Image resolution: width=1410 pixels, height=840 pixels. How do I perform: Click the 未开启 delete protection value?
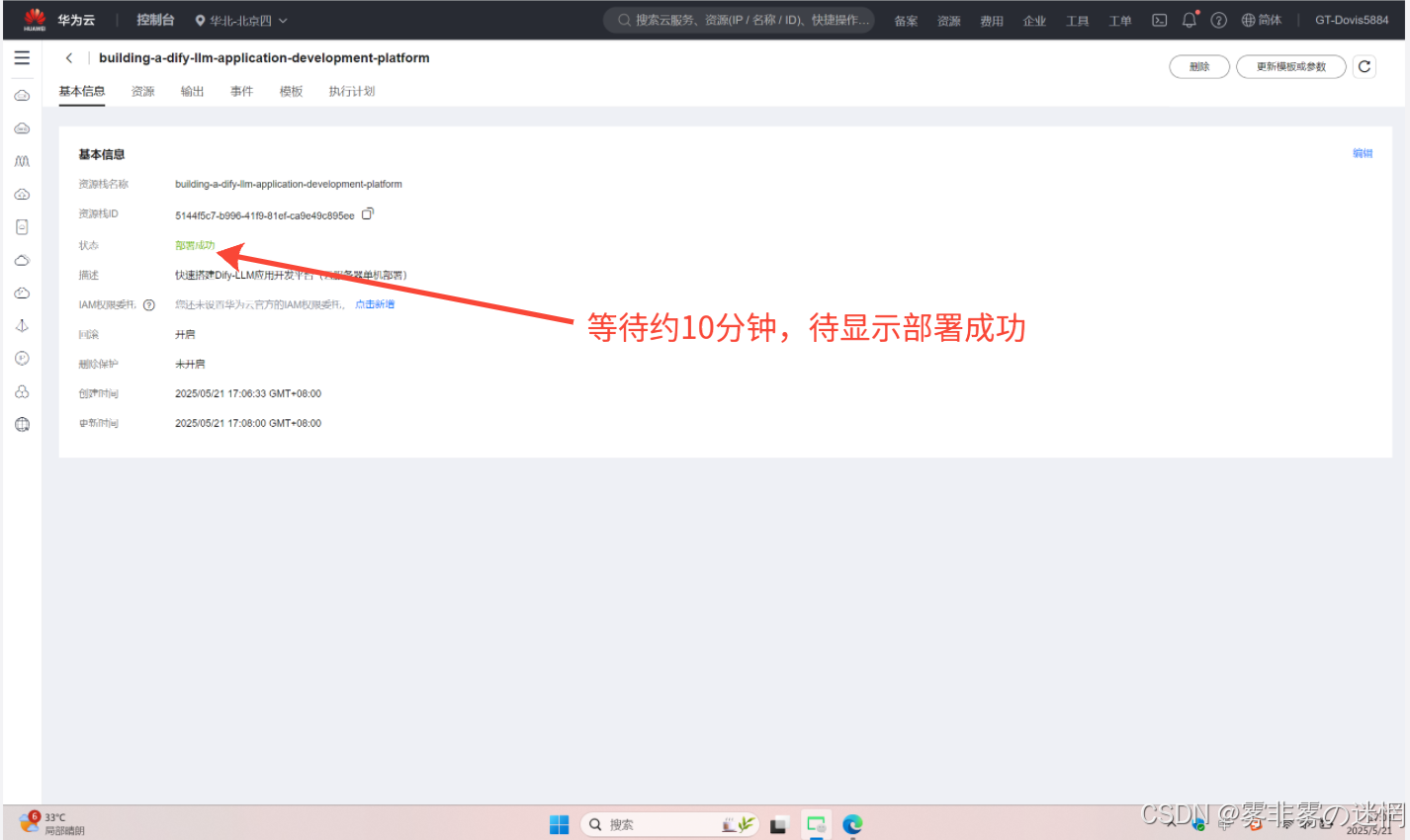(190, 364)
